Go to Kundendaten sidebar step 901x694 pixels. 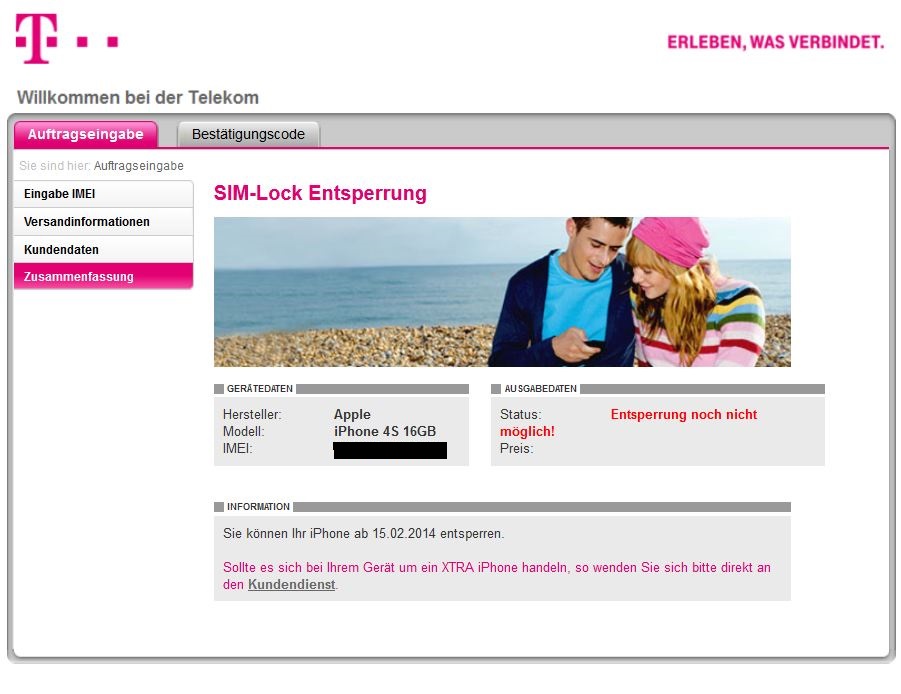103,249
